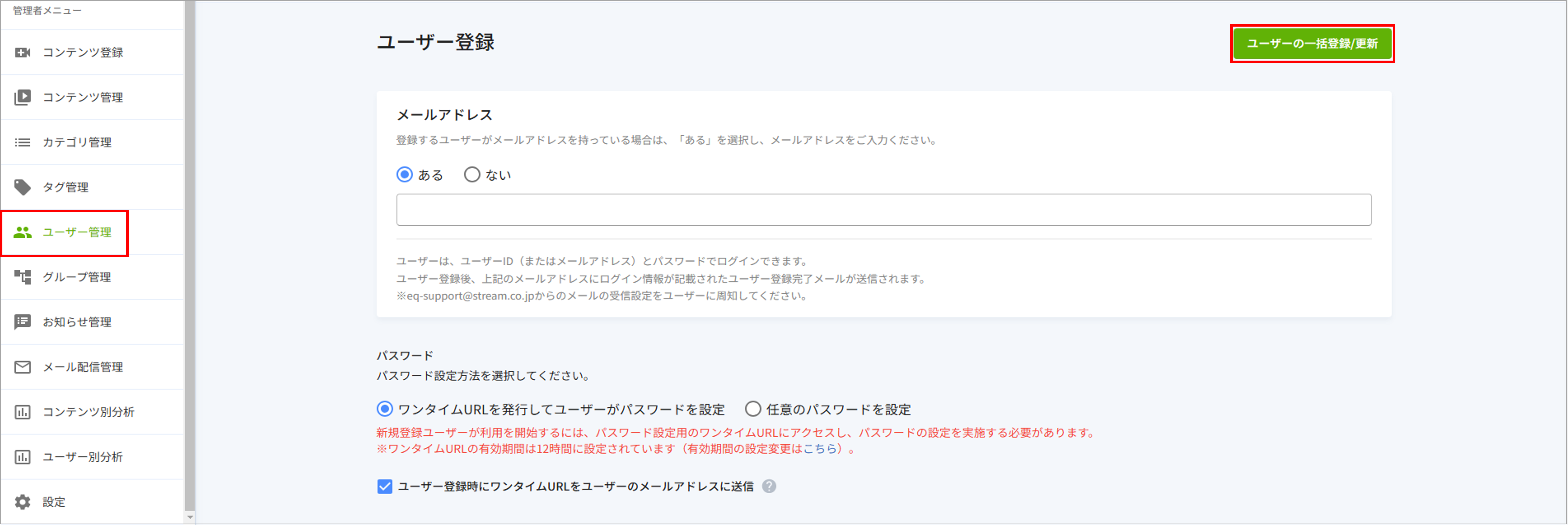Click the chart icon for コンテンツ別分析
Screen dimensions: 1568x525
(23, 412)
